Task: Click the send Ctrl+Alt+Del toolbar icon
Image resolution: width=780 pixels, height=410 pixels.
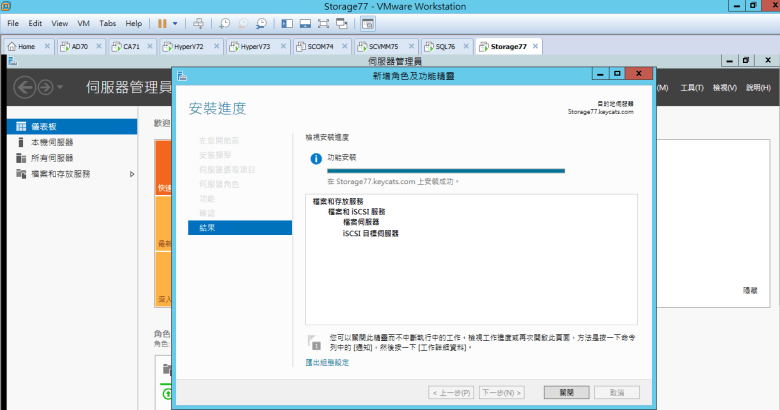Action: (x=198, y=22)
